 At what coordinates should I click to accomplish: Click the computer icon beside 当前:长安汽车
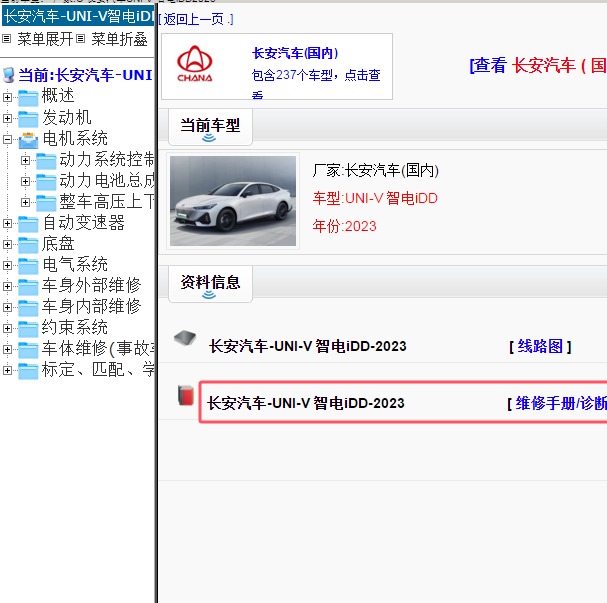[x=8, y=75]
